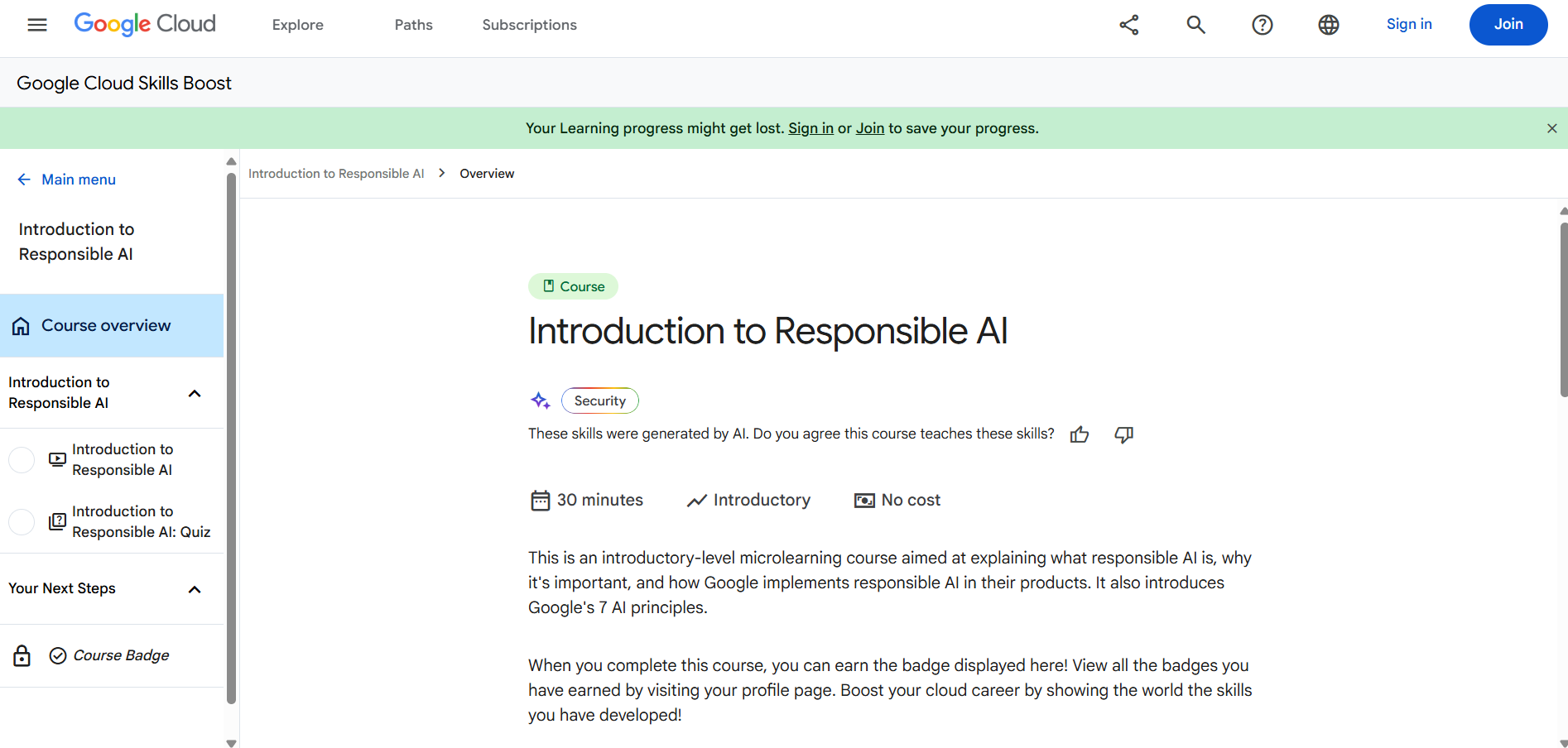This screenshot has height=748, width=1568.
Task: Collapse Introduction to Responsible AI section
Action: click(195, 393)
